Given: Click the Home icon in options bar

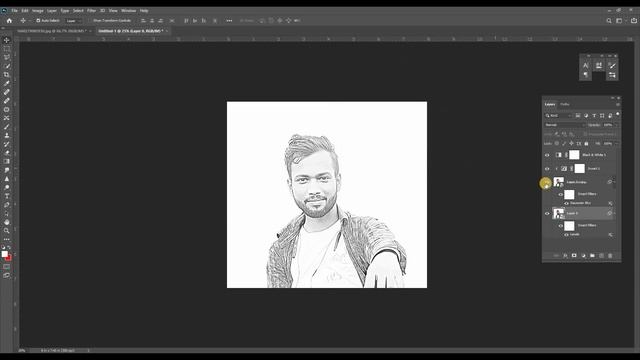Looking at the screenshot, I should pos(9,20).
